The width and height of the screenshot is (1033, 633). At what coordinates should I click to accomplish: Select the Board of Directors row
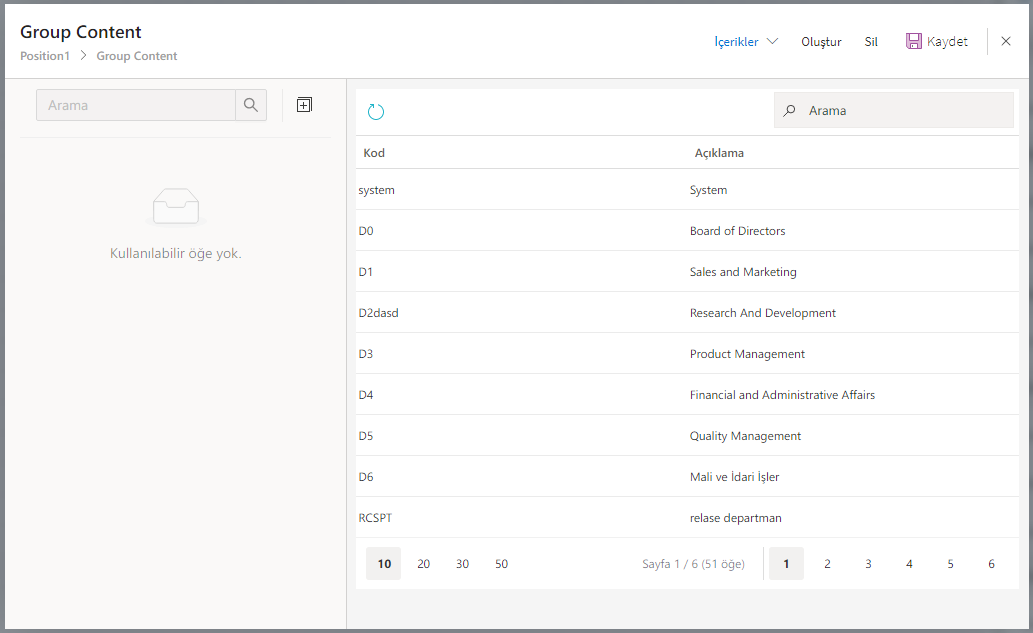coord(687,231)
